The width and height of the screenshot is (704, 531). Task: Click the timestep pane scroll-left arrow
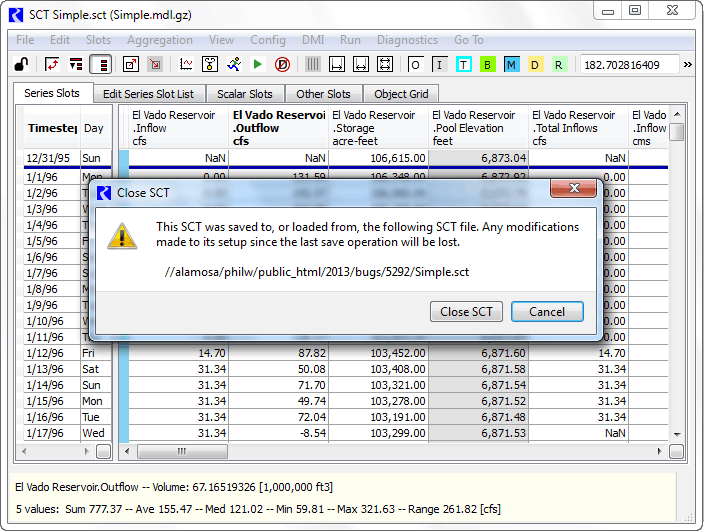(x=24, y=451)
